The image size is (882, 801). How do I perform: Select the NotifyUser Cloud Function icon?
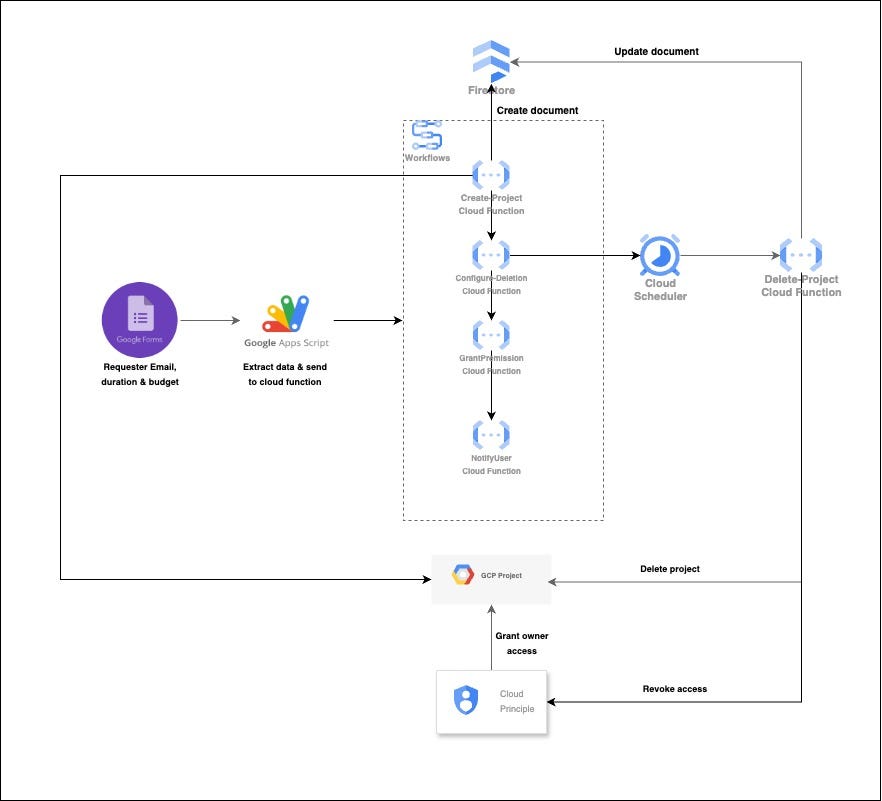(x=491, y=435)
